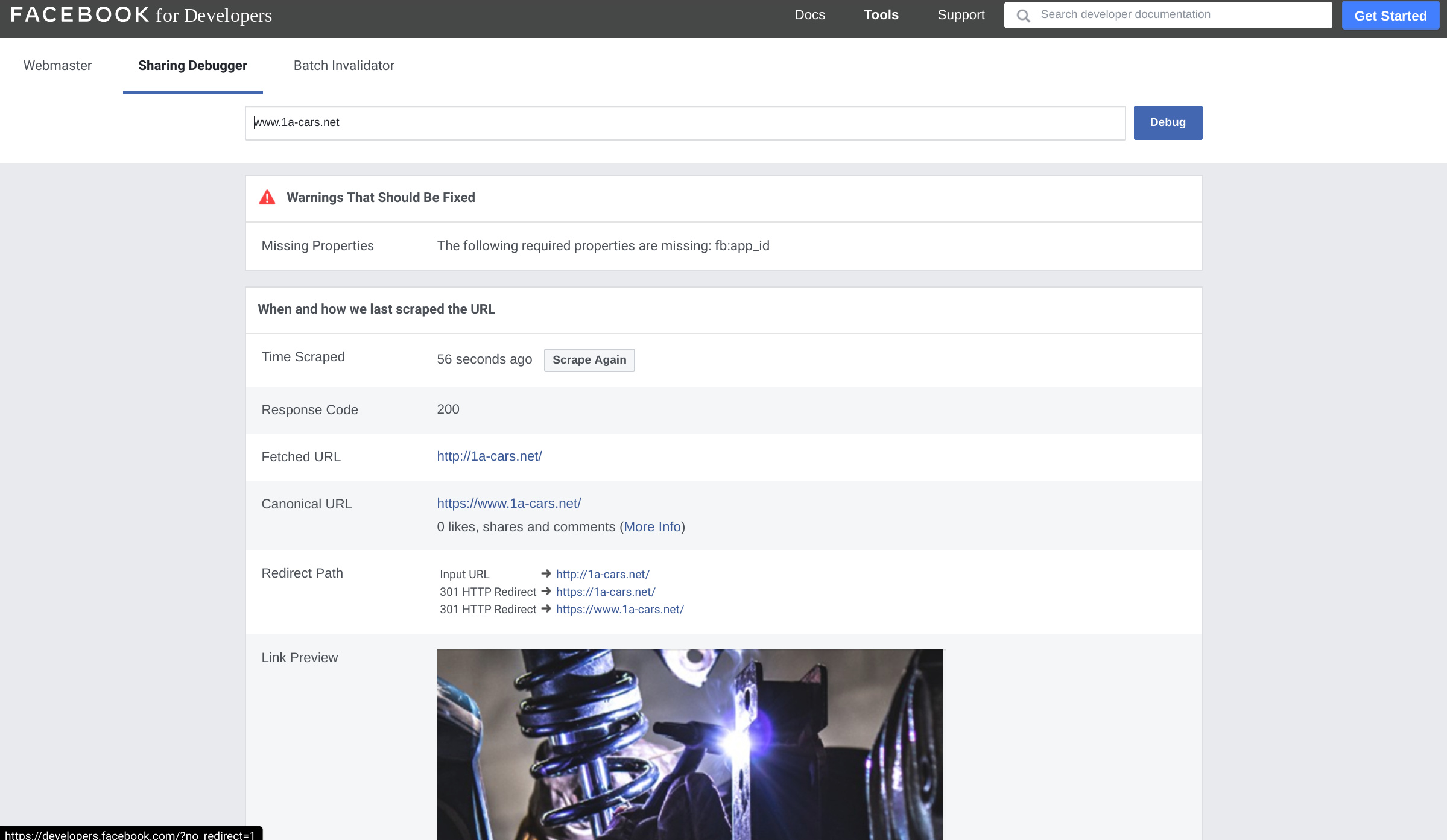The height and width of the screenshot is (840, 1447).
Task: Open the Docs menu
Action: click(809, 15)
